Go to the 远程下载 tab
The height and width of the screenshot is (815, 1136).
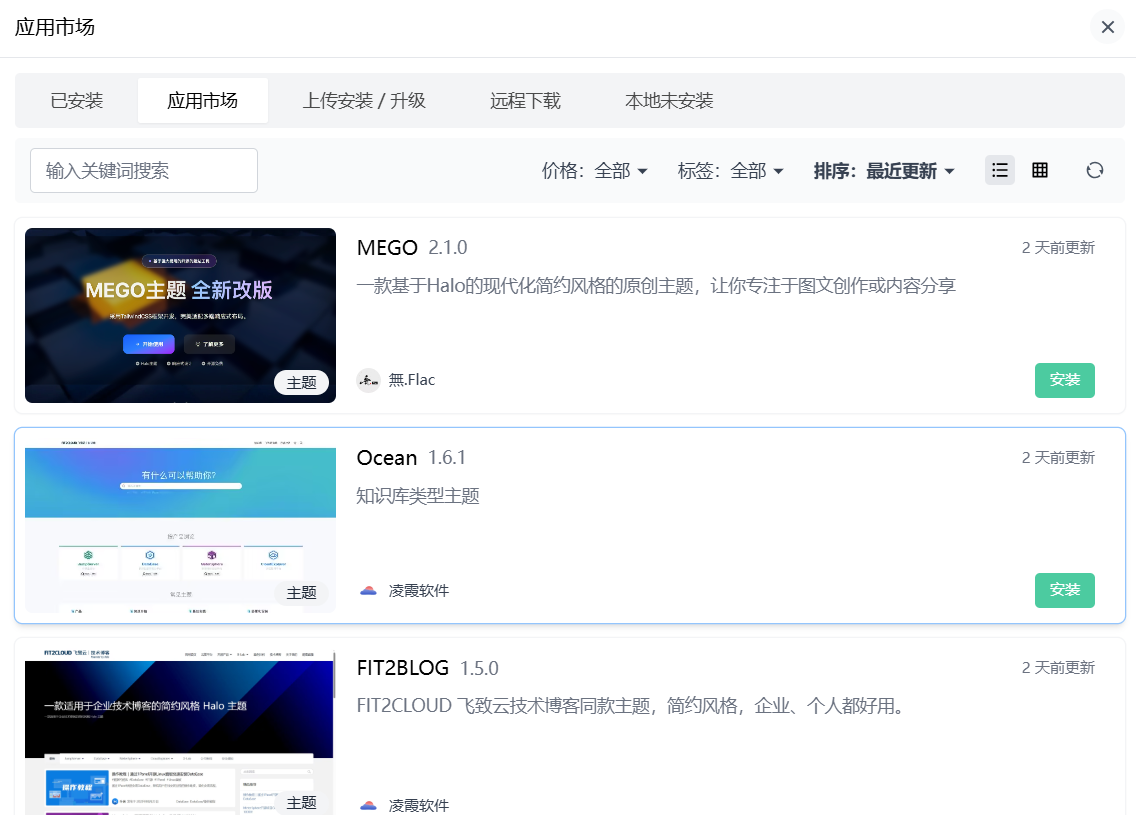pos(525,101)
